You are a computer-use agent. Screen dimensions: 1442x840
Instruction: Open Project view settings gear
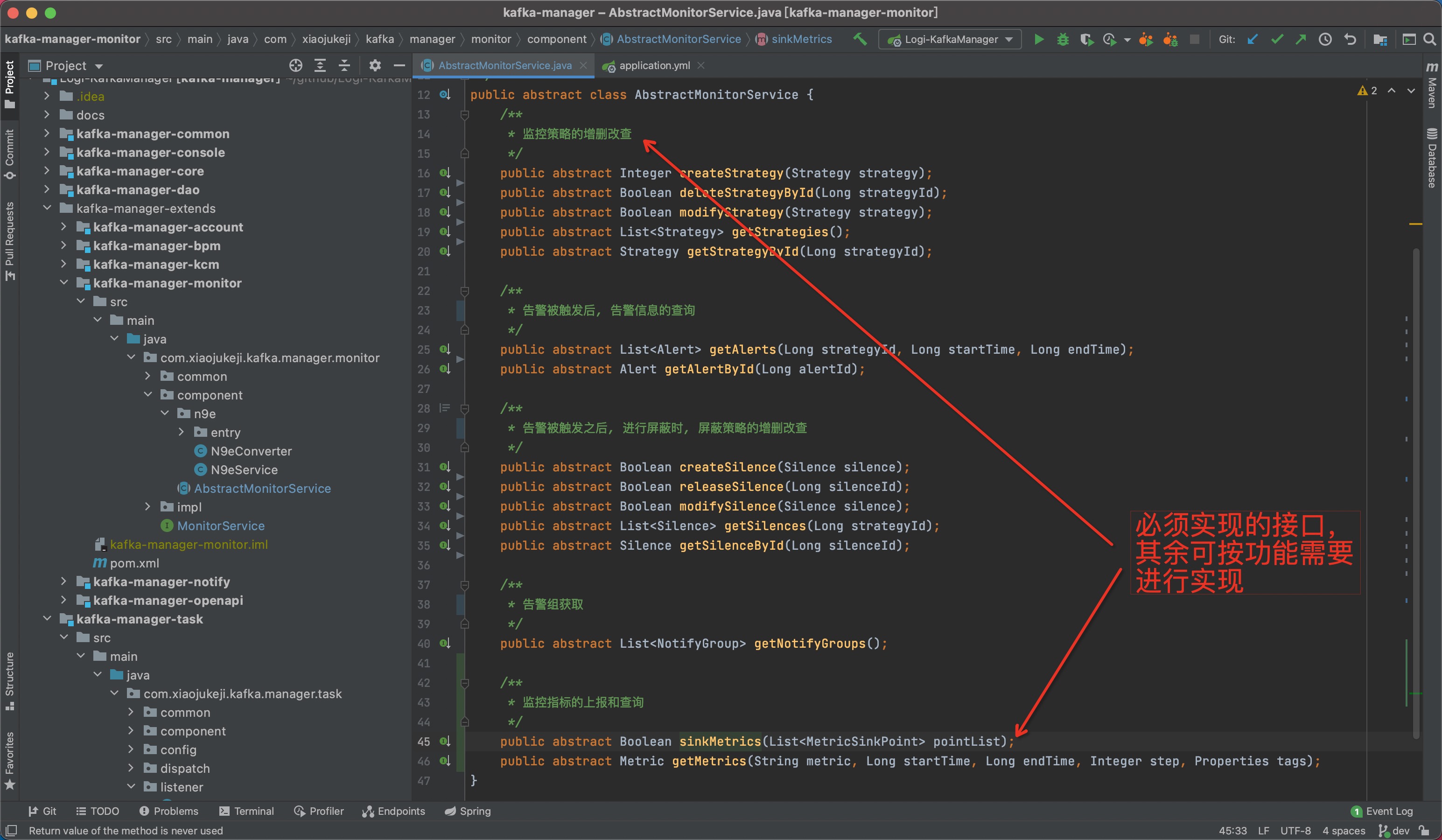[x=375, y=65]
